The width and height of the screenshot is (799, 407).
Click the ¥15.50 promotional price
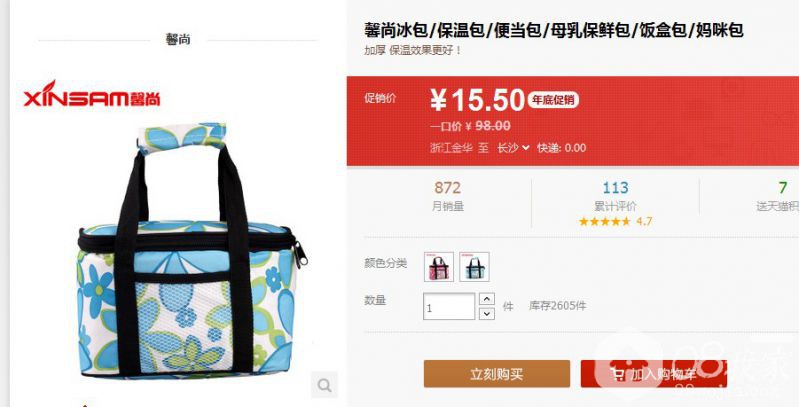pyautogui.click(x=477, y=100)
